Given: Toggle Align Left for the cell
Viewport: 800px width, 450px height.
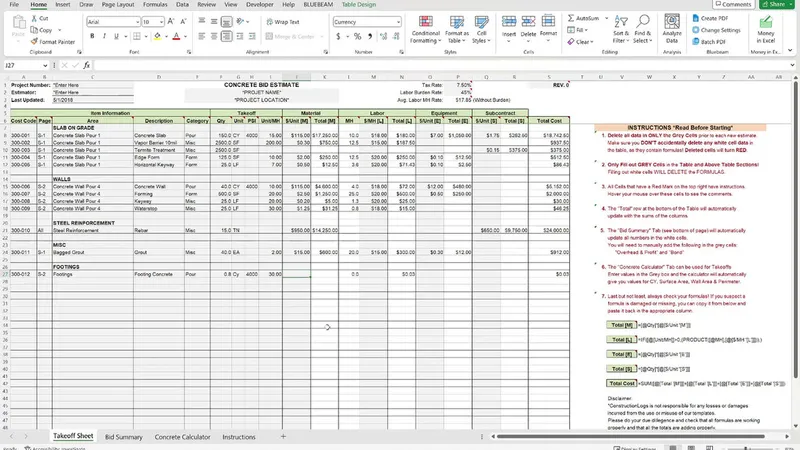Looking at the screenshot, I should pyautogui.click(x=202, y=36).
